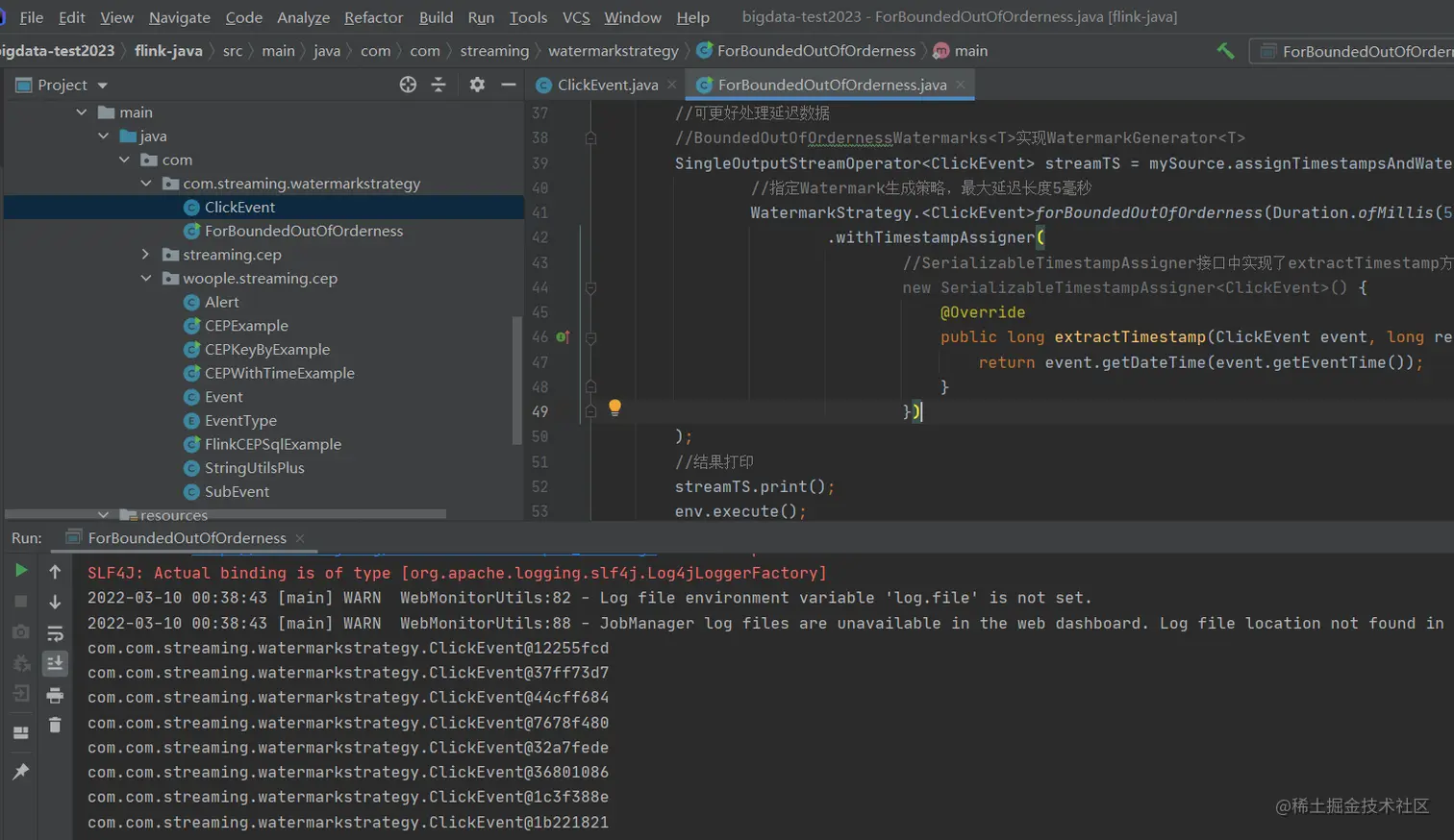Close the ClickEvent.java tab

click(672, 85)
